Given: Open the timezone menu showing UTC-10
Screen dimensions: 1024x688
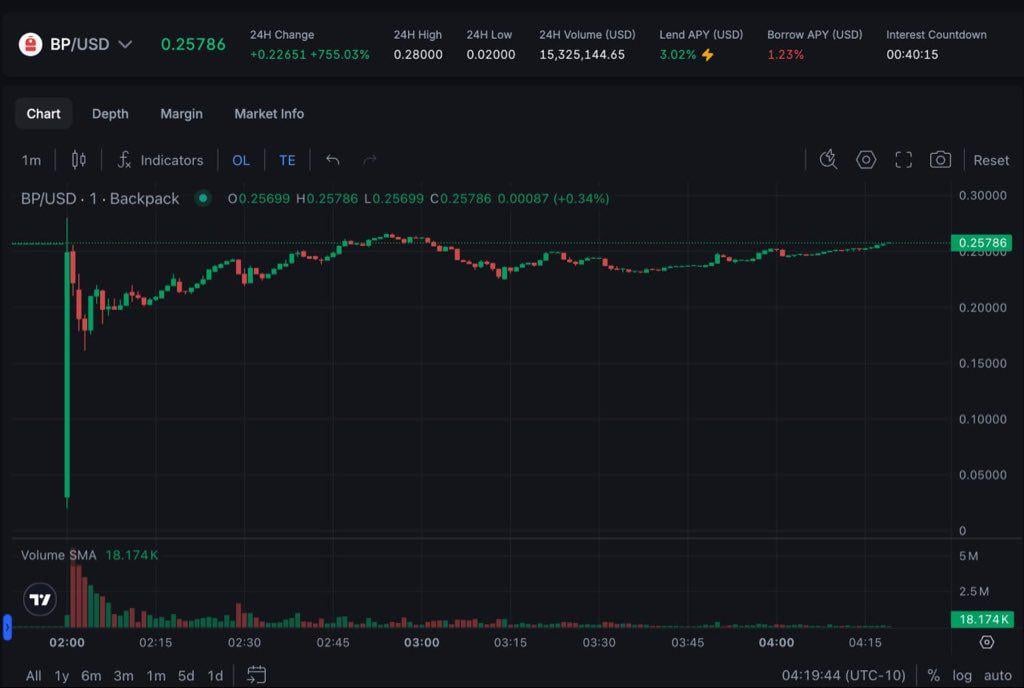Looking at the screenshot, I should (844, 675).
